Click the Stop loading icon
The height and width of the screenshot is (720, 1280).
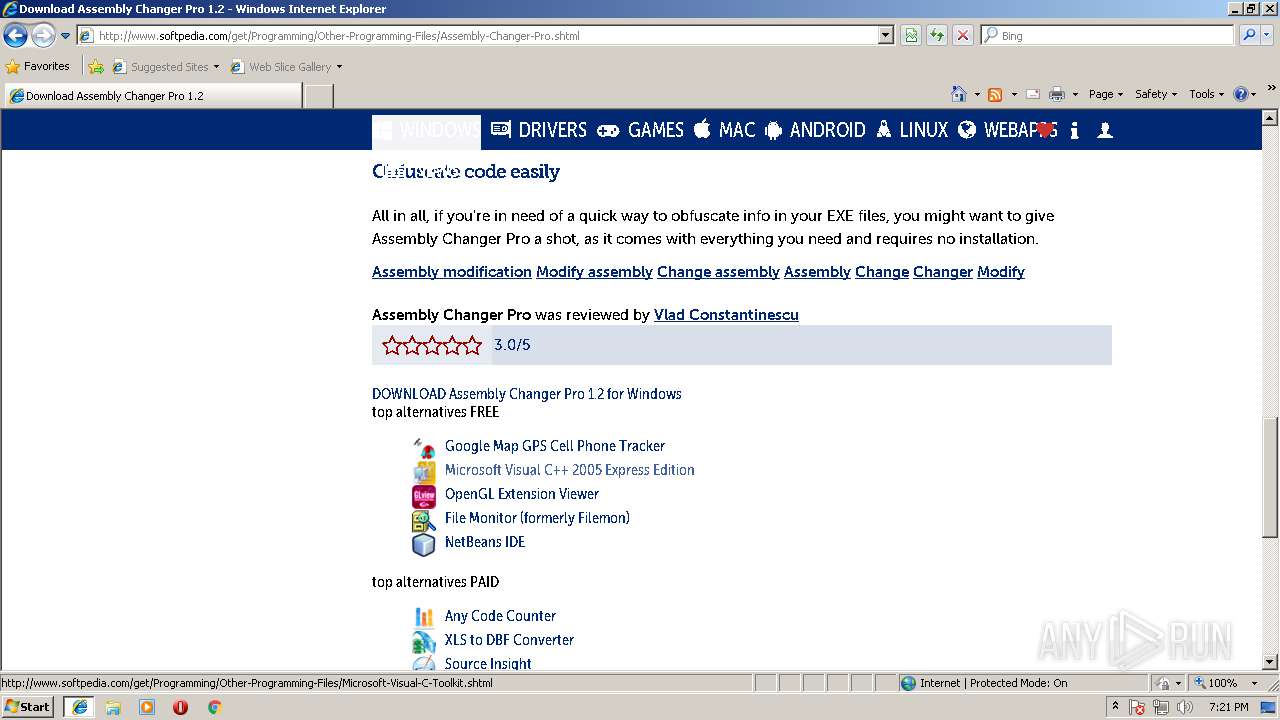click(962, 35)
